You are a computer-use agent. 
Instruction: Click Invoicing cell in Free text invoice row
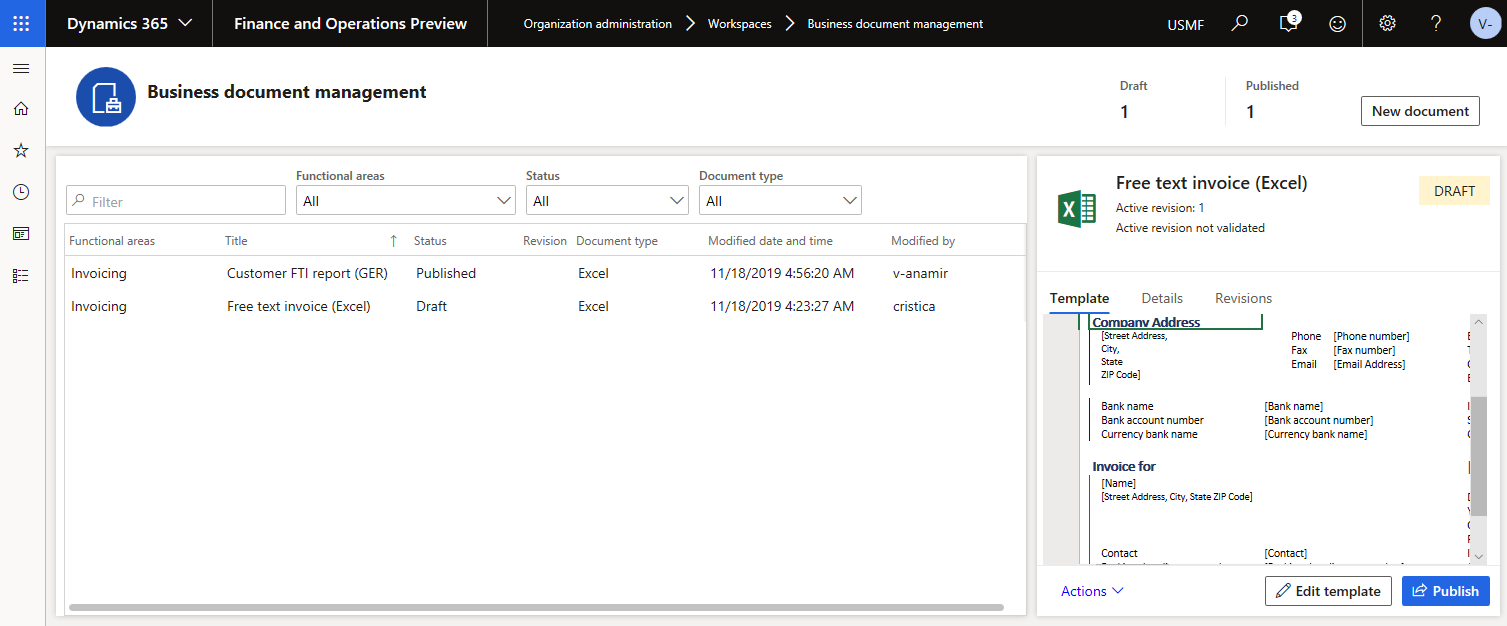pyautogui.click(x=99, y=306)
